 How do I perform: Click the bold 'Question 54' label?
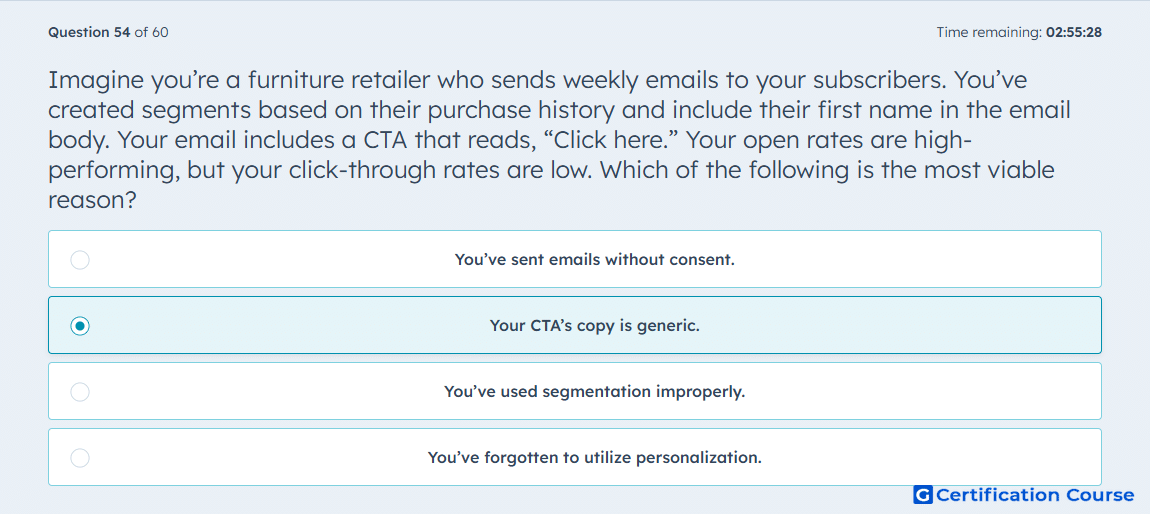[x=89, y=32]
